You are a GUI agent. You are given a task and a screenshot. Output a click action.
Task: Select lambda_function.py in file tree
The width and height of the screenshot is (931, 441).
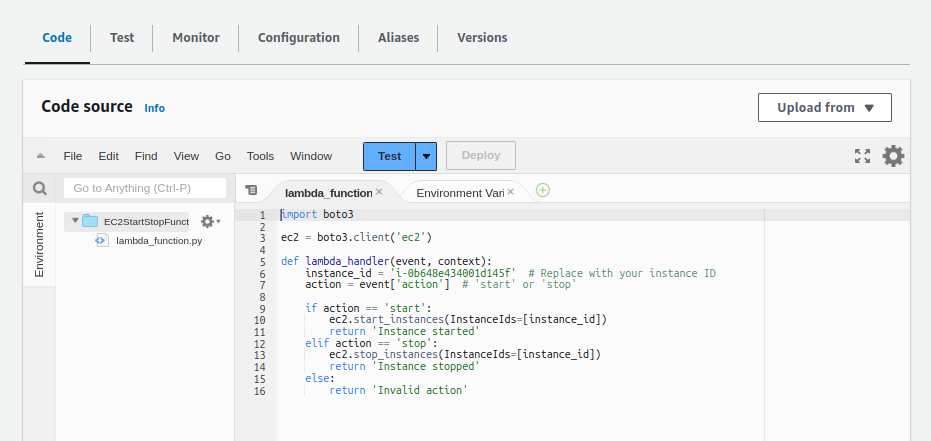(158, 241)
